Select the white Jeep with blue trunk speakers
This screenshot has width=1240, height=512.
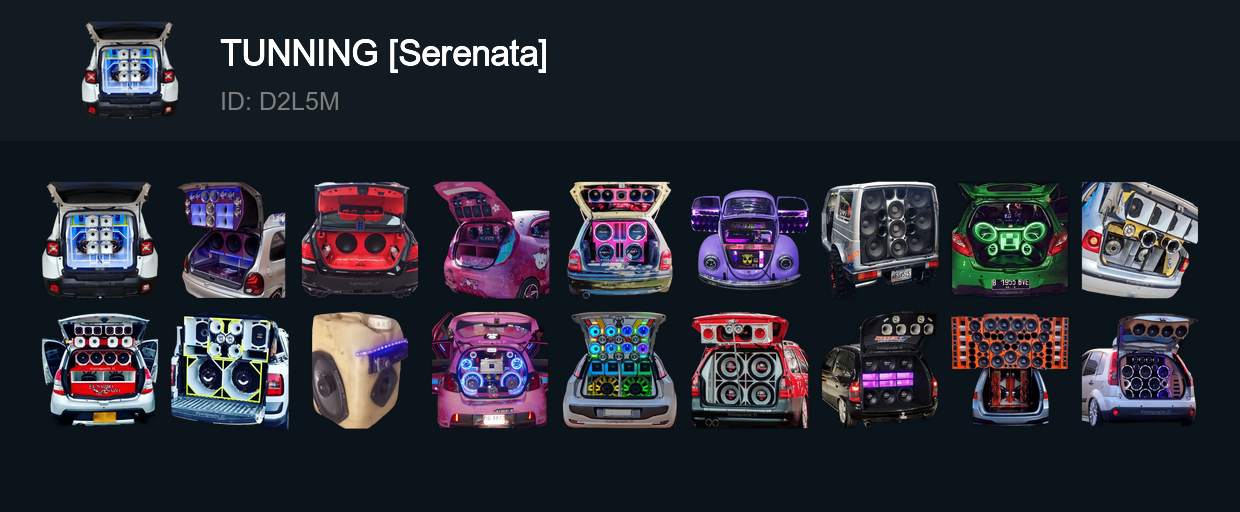point(100,240)
